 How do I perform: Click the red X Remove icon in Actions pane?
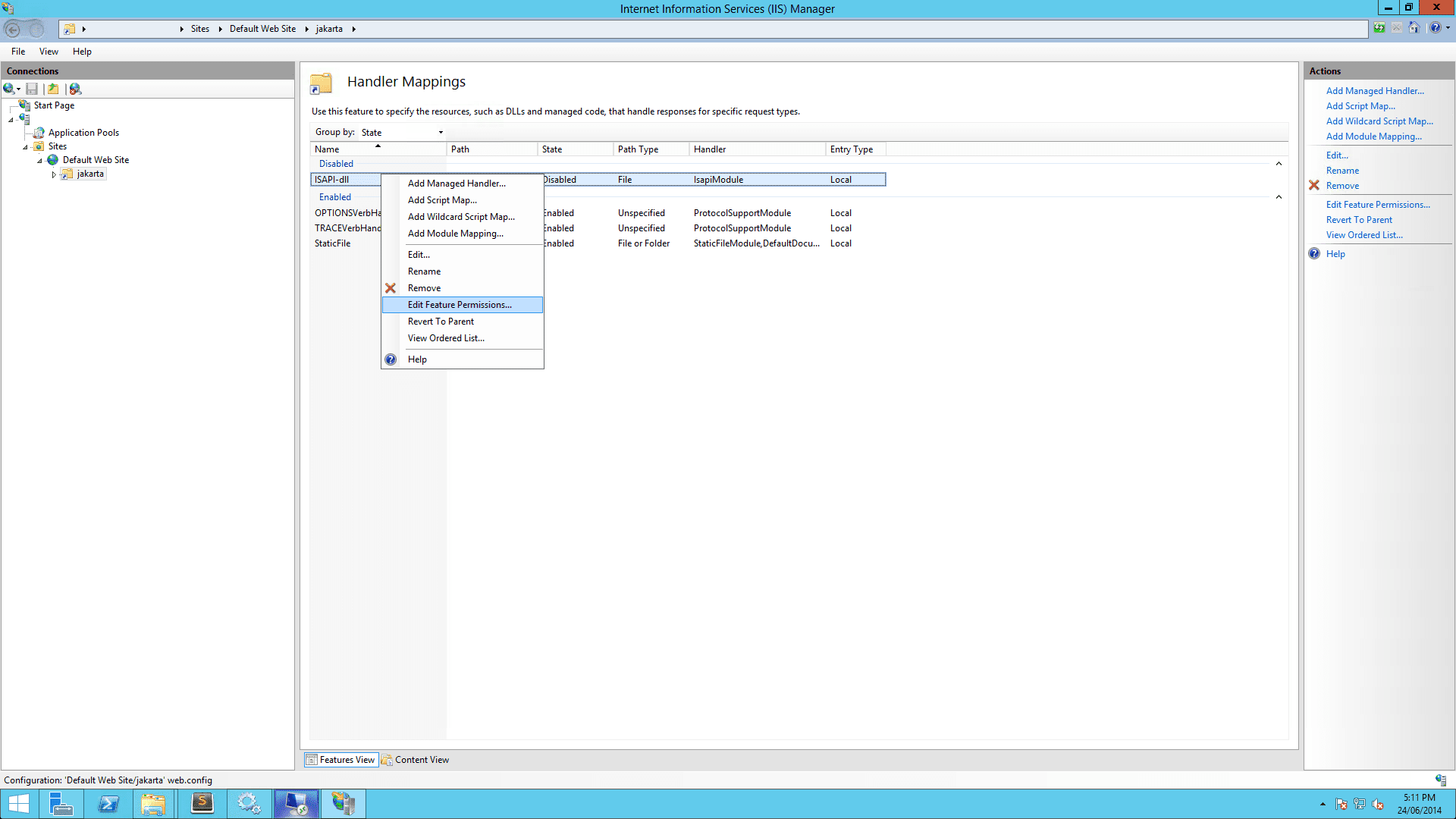tap(1314, 186)
